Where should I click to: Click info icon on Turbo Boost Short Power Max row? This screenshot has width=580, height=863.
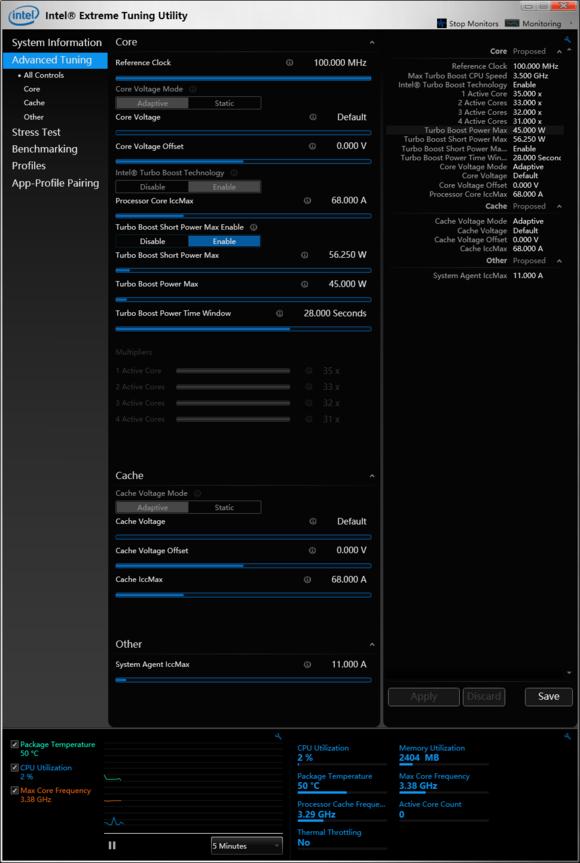click(x=304, y=255)
